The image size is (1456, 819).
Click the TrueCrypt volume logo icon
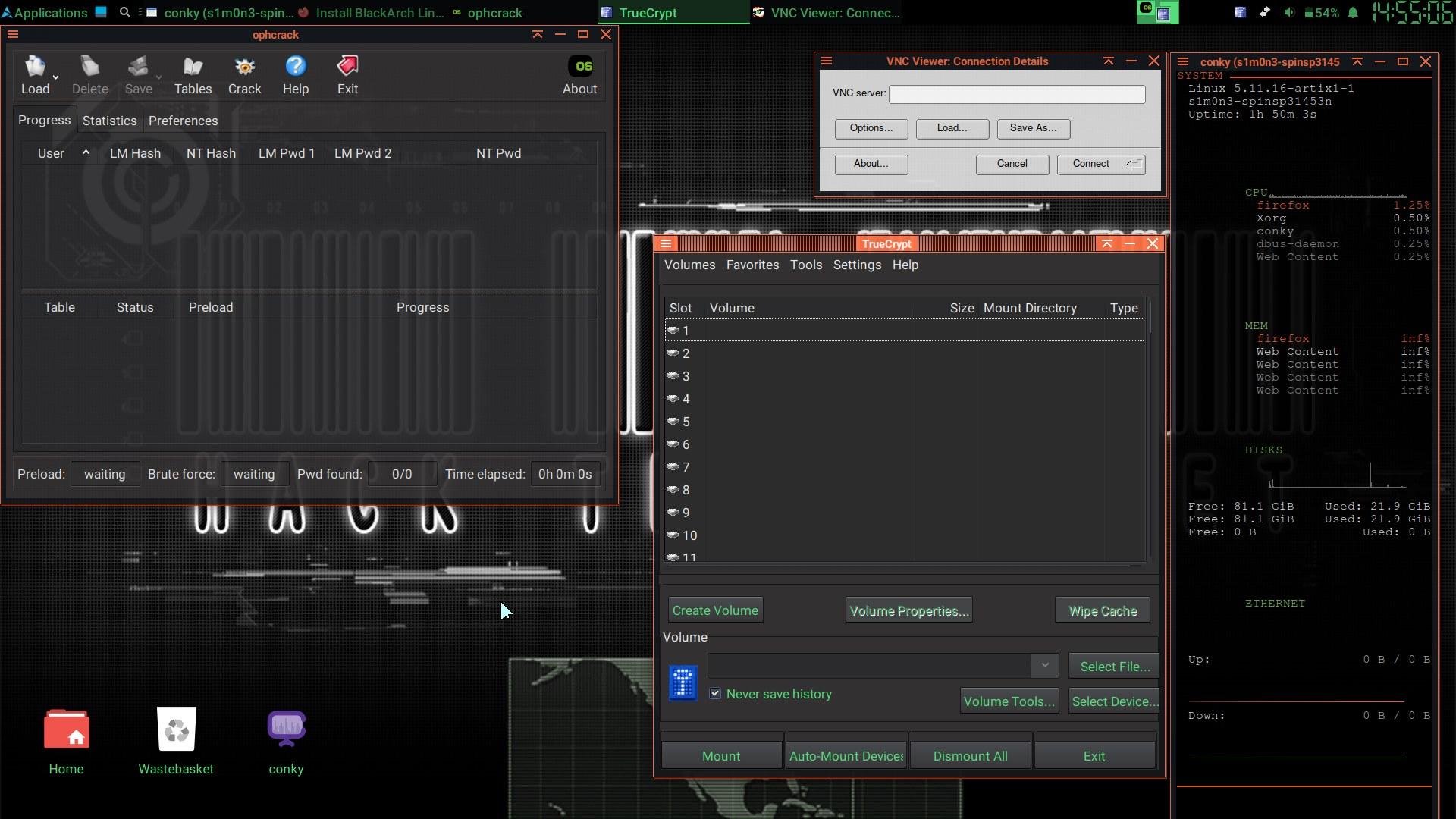click(682, 682)
